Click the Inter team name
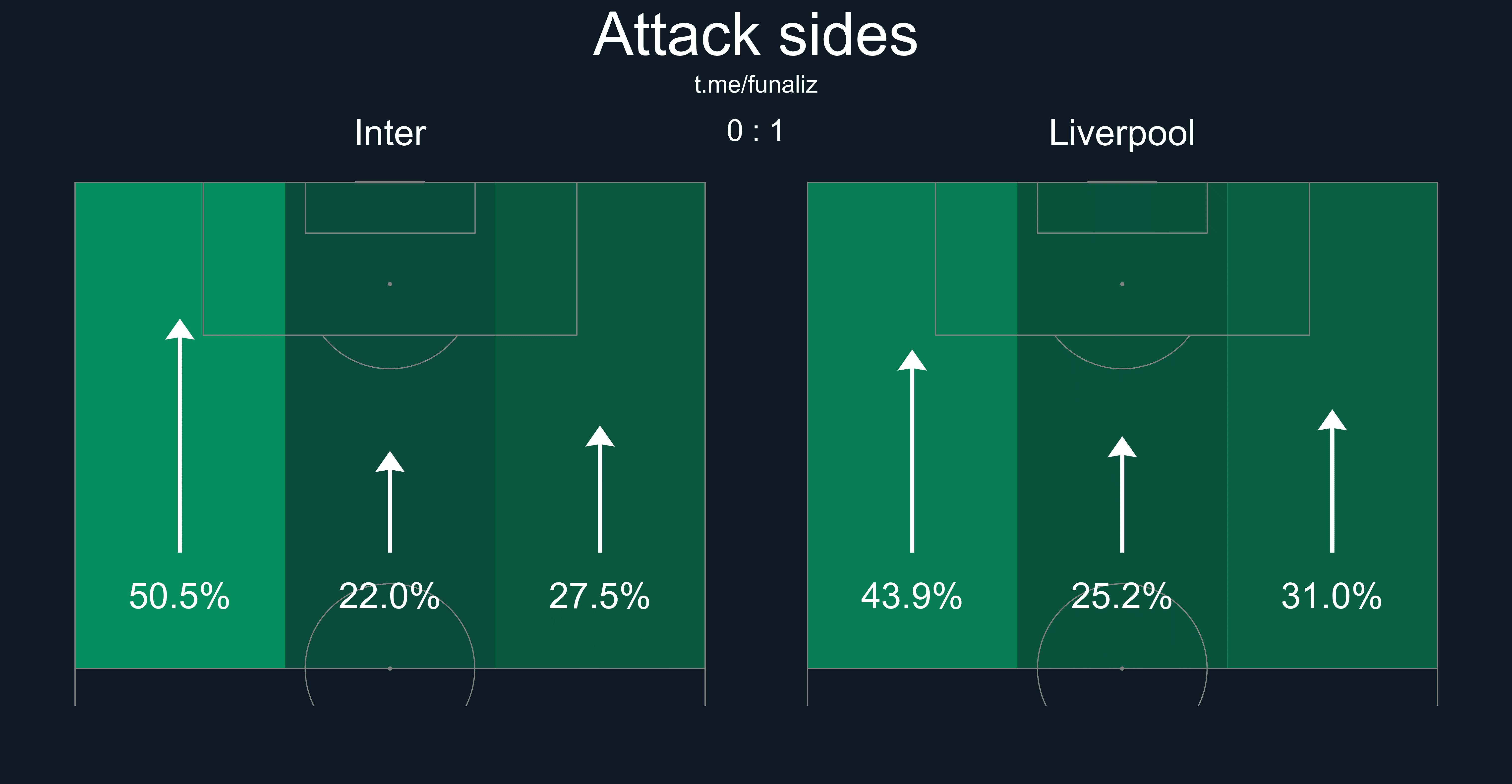Image resolution: width=1512 pixels, height=784 pixels. [x=390, y=133]
